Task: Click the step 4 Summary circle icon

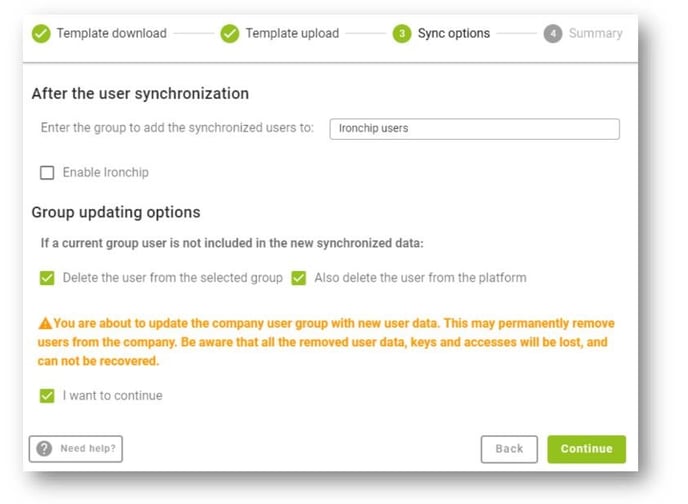Action: (552, 34)
